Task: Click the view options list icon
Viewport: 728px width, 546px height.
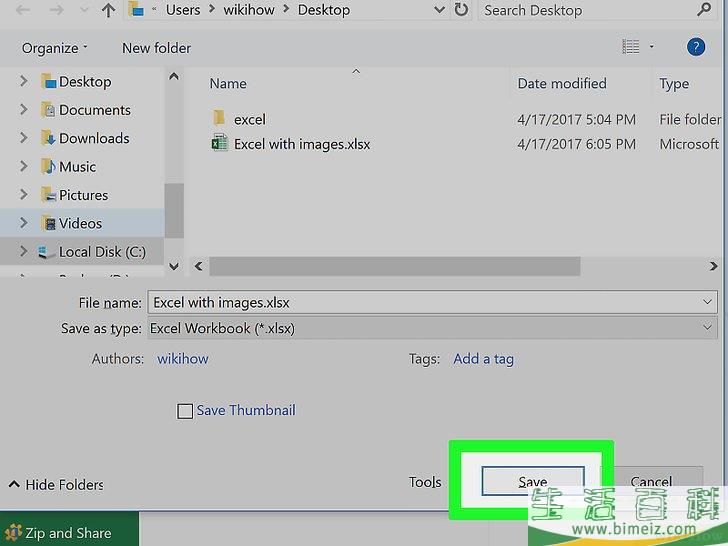Action: point(631,47)
